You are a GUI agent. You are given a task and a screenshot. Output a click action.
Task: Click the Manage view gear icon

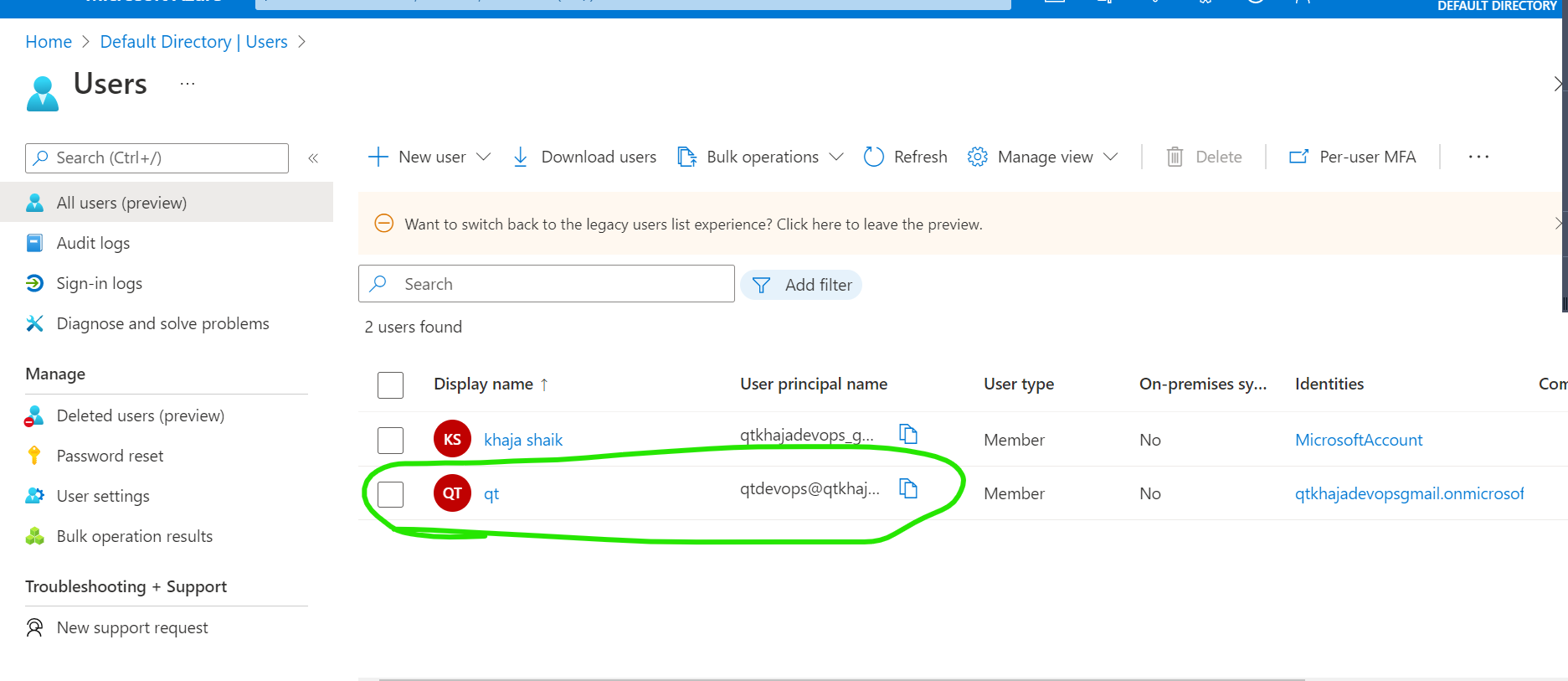[977, 157]
